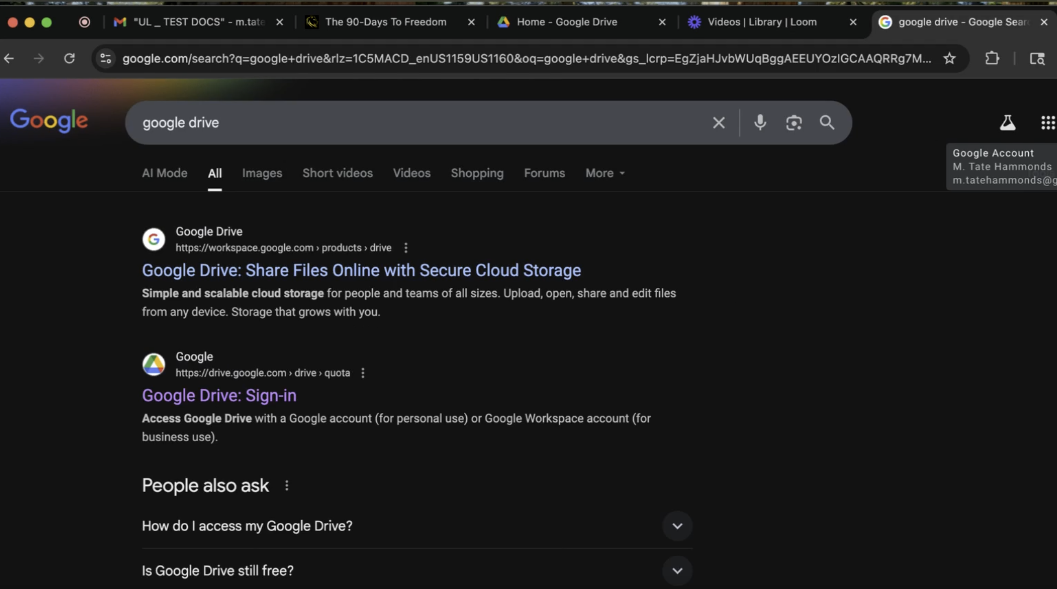Submit search with the magnifier icon
This screenshot has width=1057, height=589.
[826, 123]
